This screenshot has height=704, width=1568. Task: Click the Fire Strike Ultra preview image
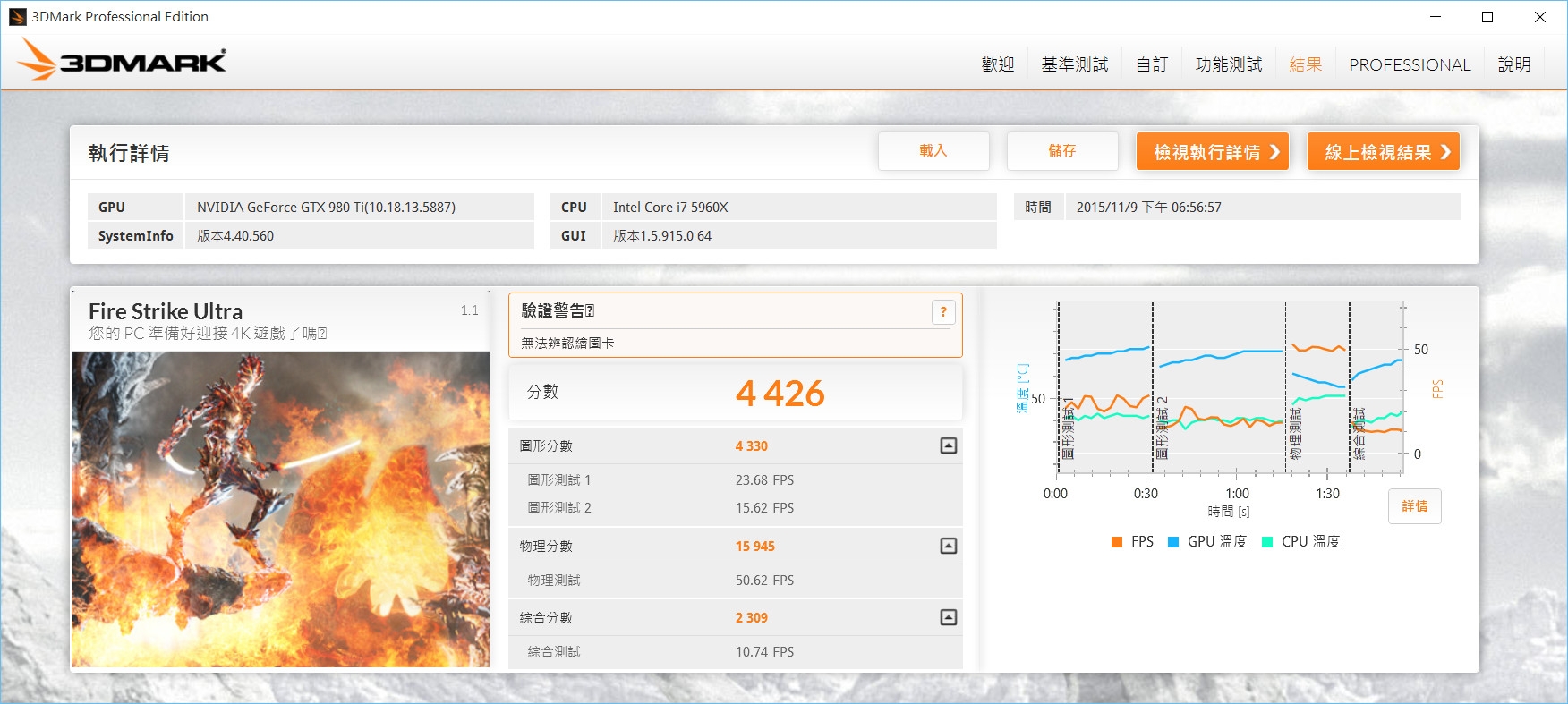tap(280, 510)
